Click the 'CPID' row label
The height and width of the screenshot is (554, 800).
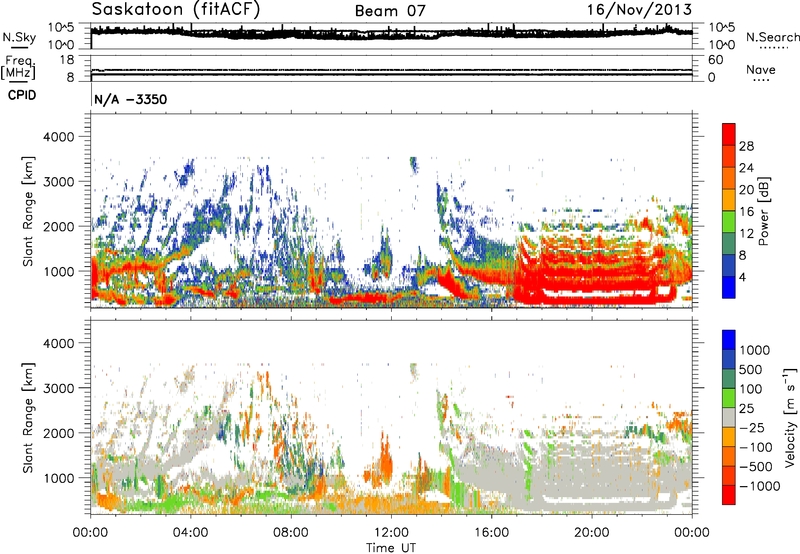[x=22, y=95]
